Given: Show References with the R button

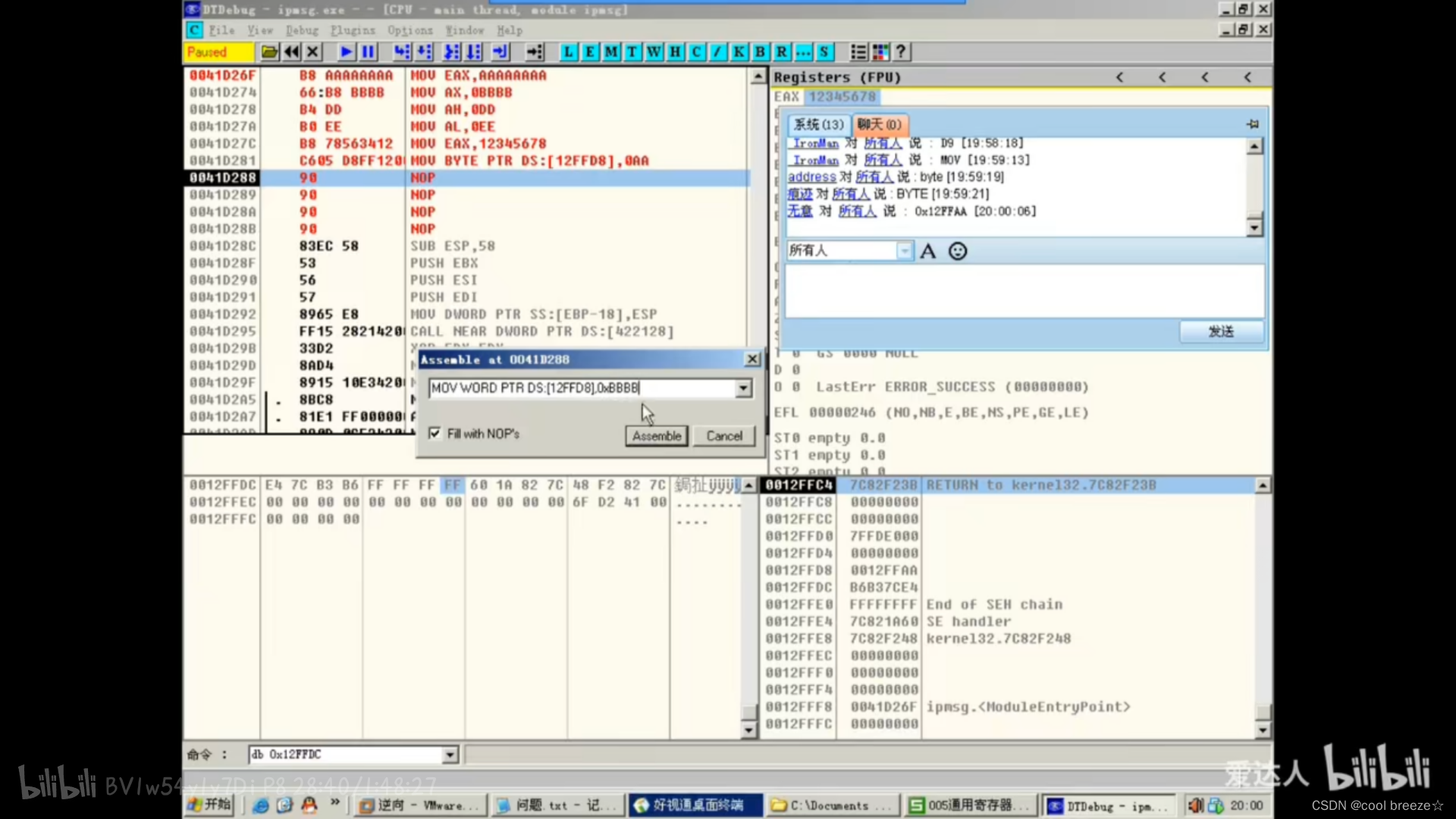Looking at the screenshot, I should coord(782,52).
